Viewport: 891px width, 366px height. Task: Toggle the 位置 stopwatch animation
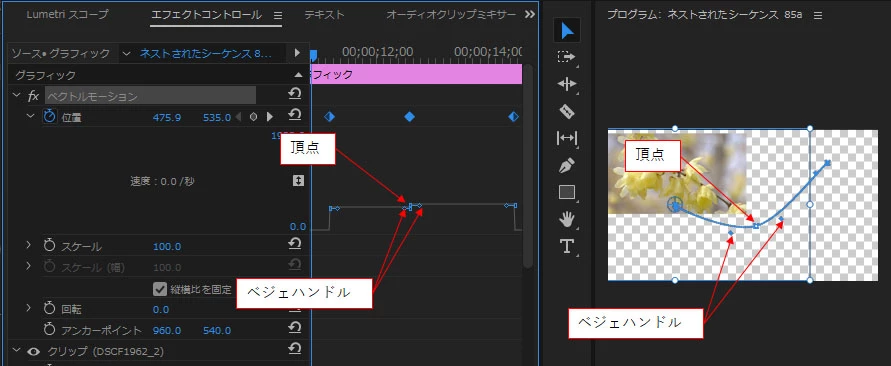pyautogui.click(x=50, y=117)
